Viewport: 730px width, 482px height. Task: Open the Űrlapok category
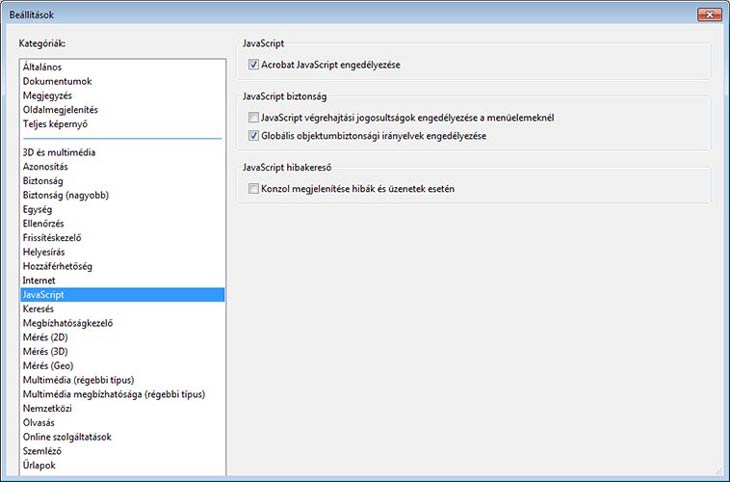pos(123,465)
